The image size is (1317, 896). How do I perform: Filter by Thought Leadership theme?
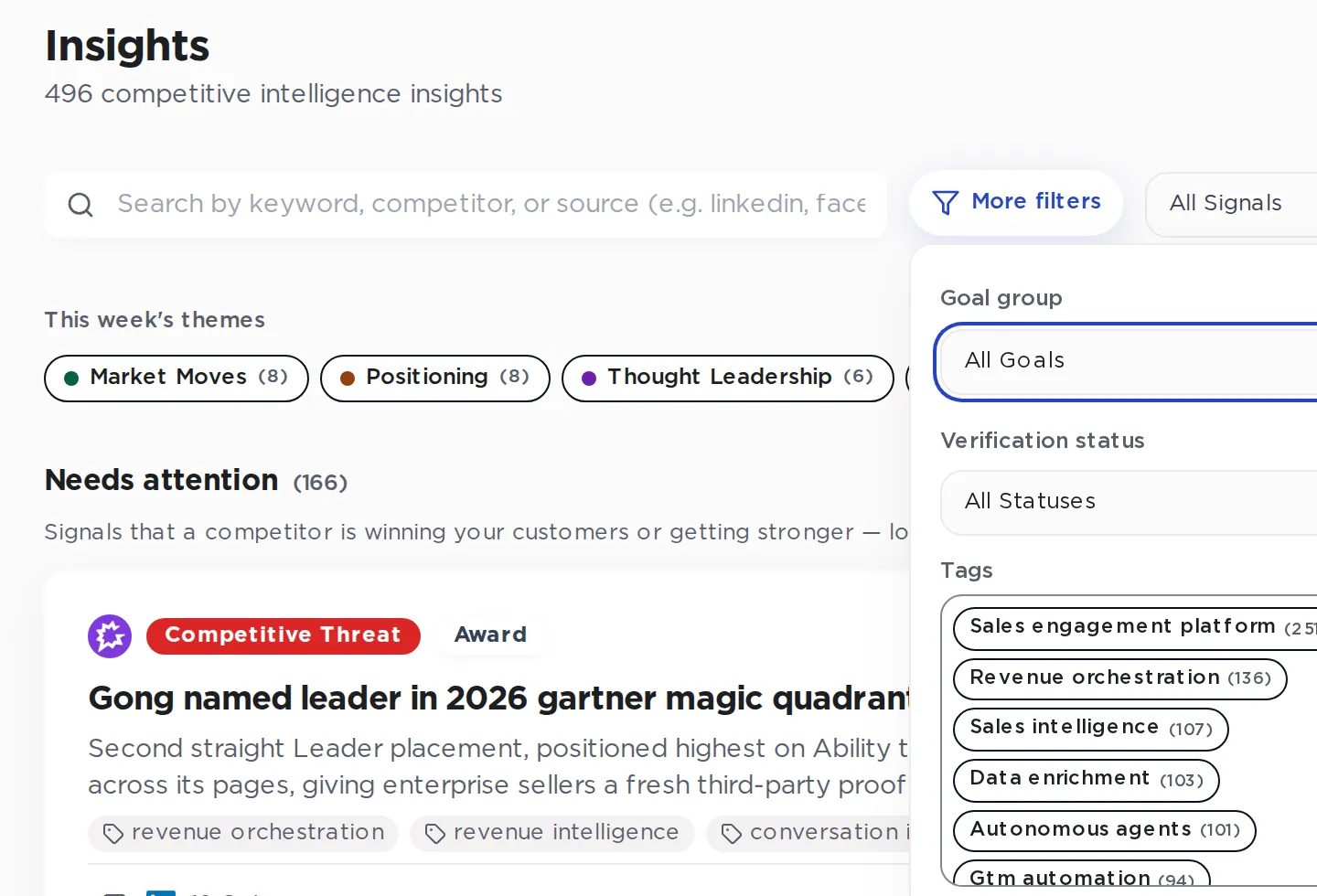728,379
